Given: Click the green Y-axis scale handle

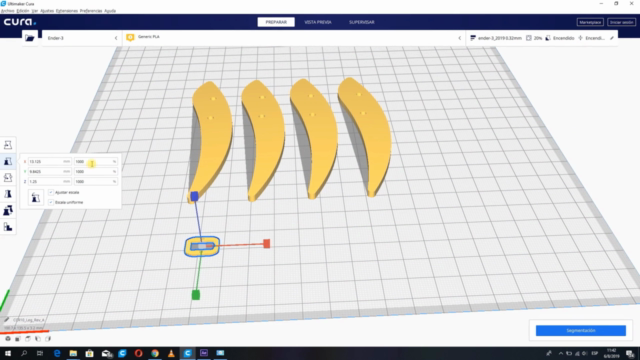Looking at the screenshot, I should pos(196,295).
